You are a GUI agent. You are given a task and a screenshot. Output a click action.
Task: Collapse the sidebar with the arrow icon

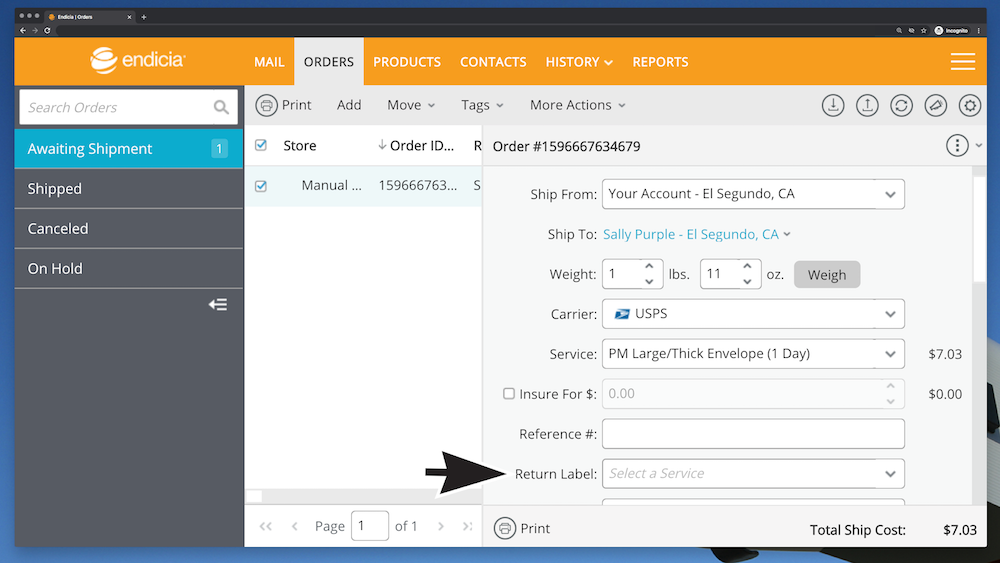coord(218,305)
